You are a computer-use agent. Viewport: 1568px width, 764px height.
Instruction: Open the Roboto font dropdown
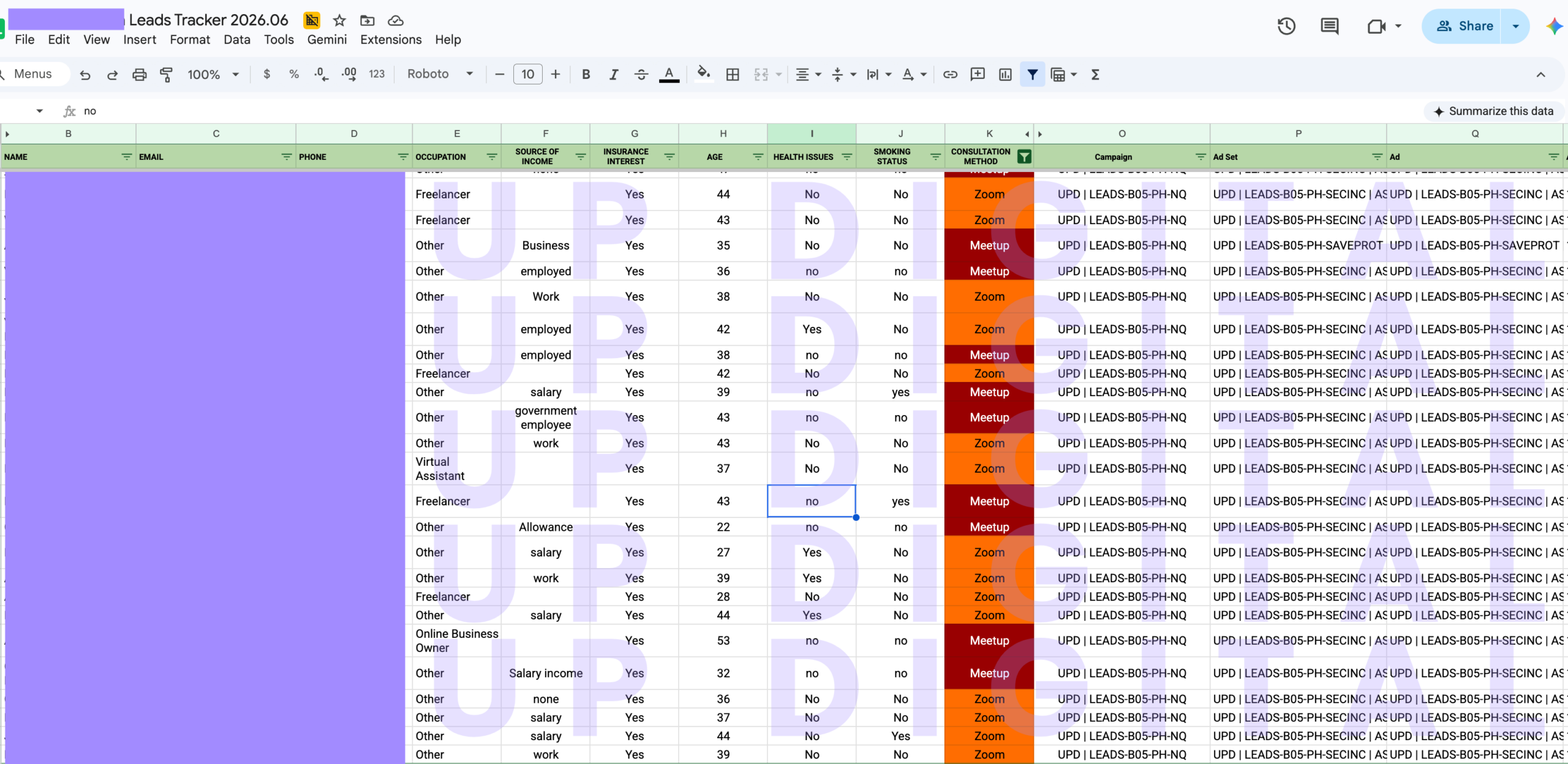click(x=440, y=74)
